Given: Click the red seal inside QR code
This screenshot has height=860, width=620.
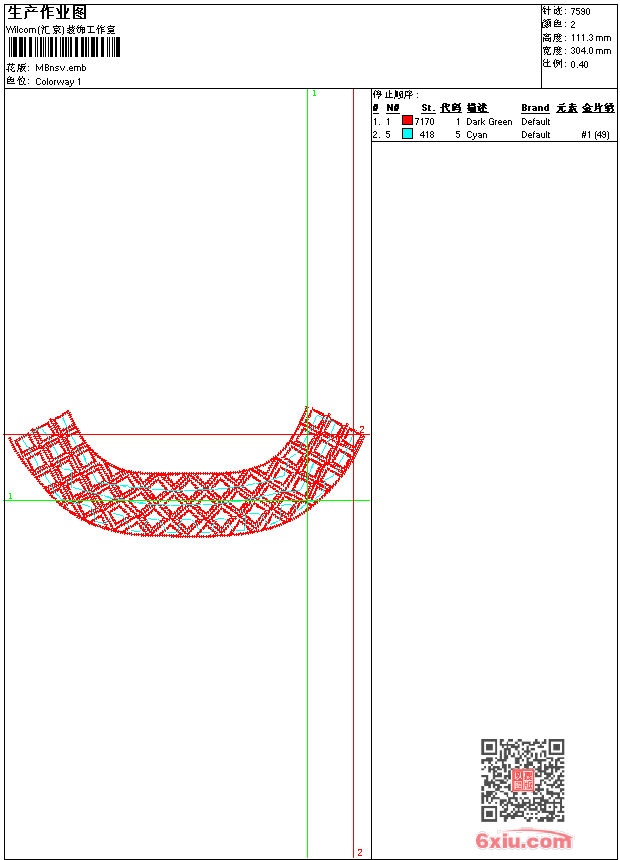Looking at the screenshot, I should (522, 780).
